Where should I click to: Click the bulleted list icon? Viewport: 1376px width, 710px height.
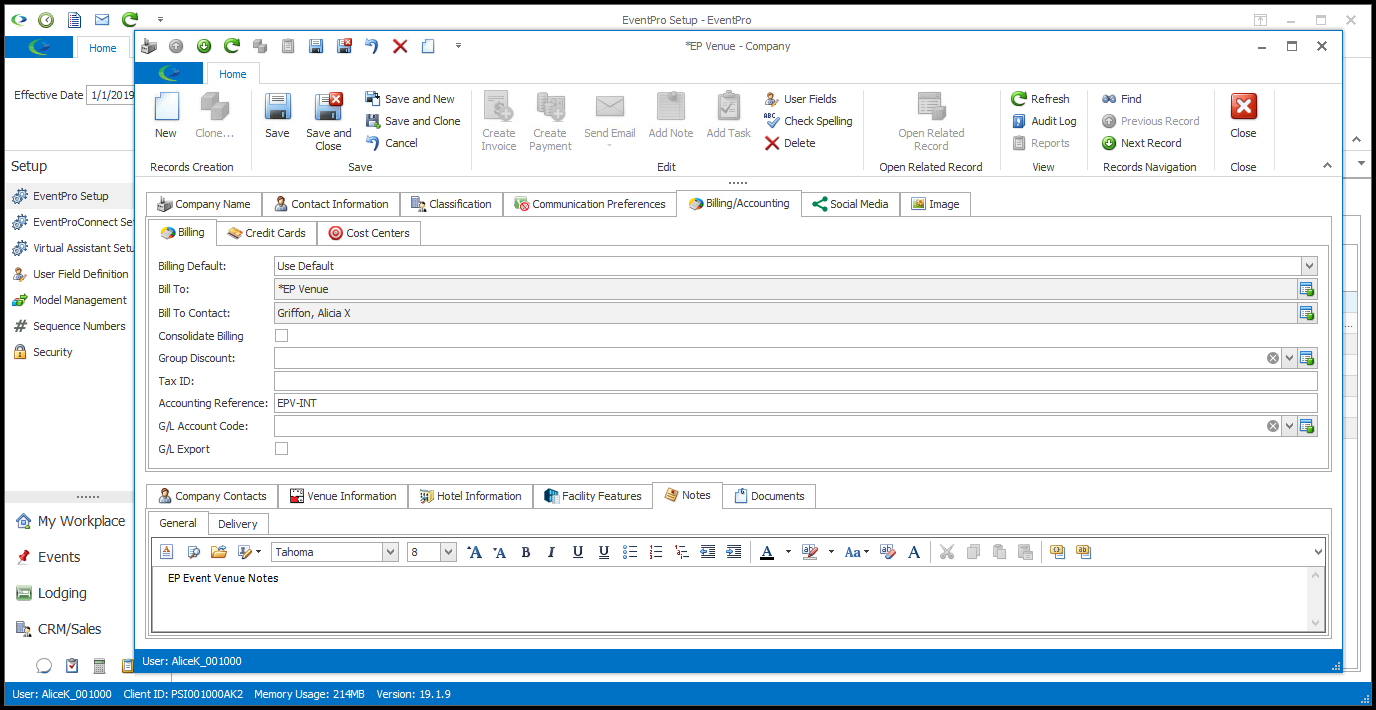point(630,552)
